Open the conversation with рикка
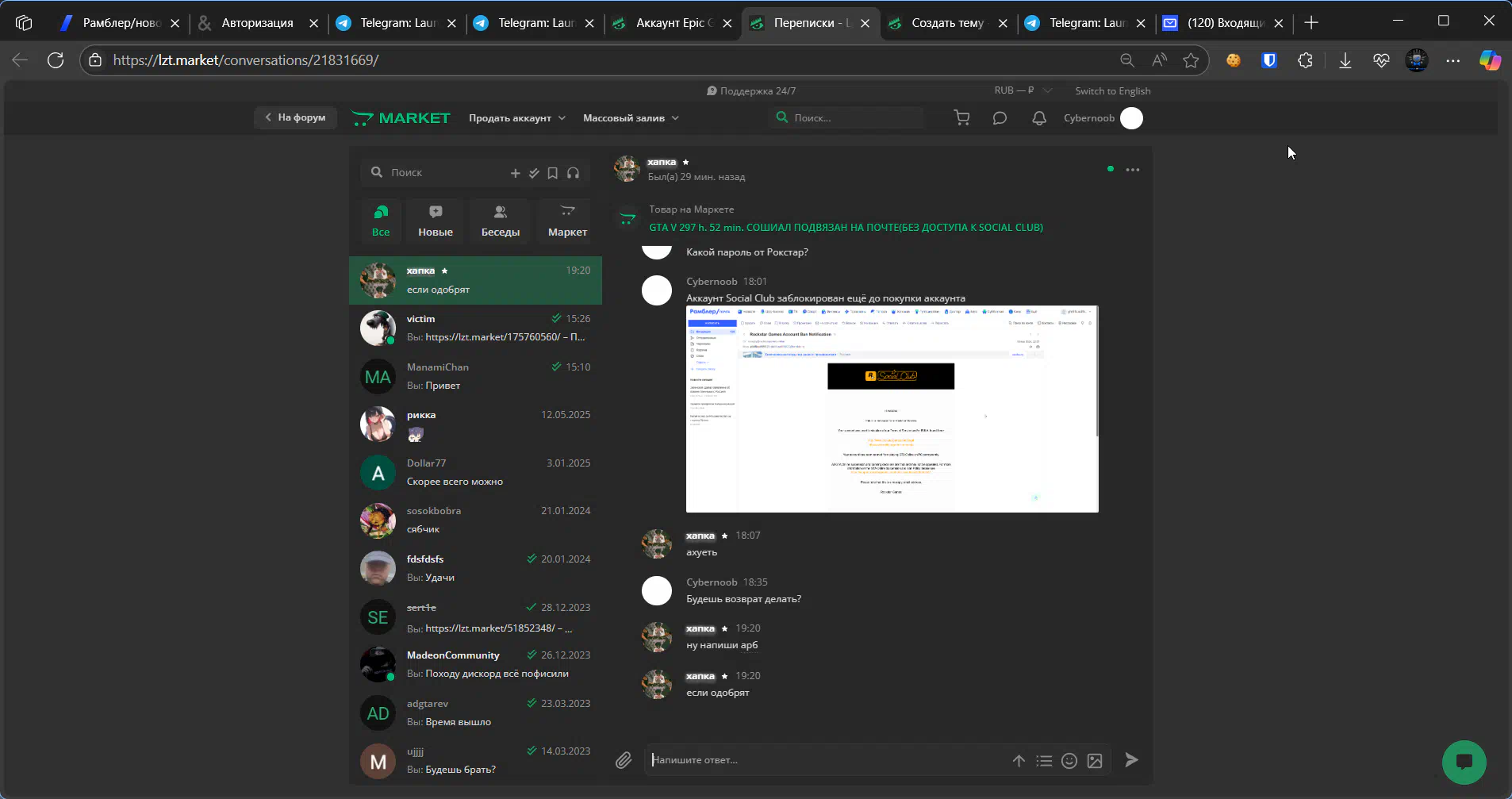The width and height of the screenshot is (1512, 799). 475,424
